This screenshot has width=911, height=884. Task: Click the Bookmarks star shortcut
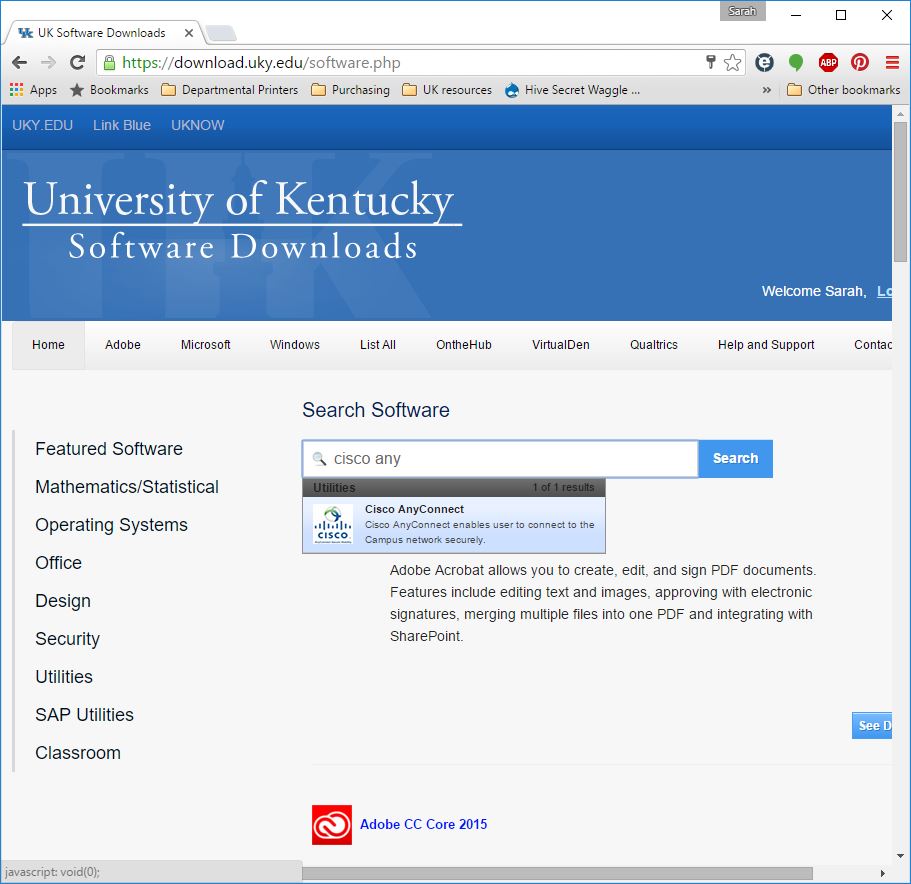109,90
